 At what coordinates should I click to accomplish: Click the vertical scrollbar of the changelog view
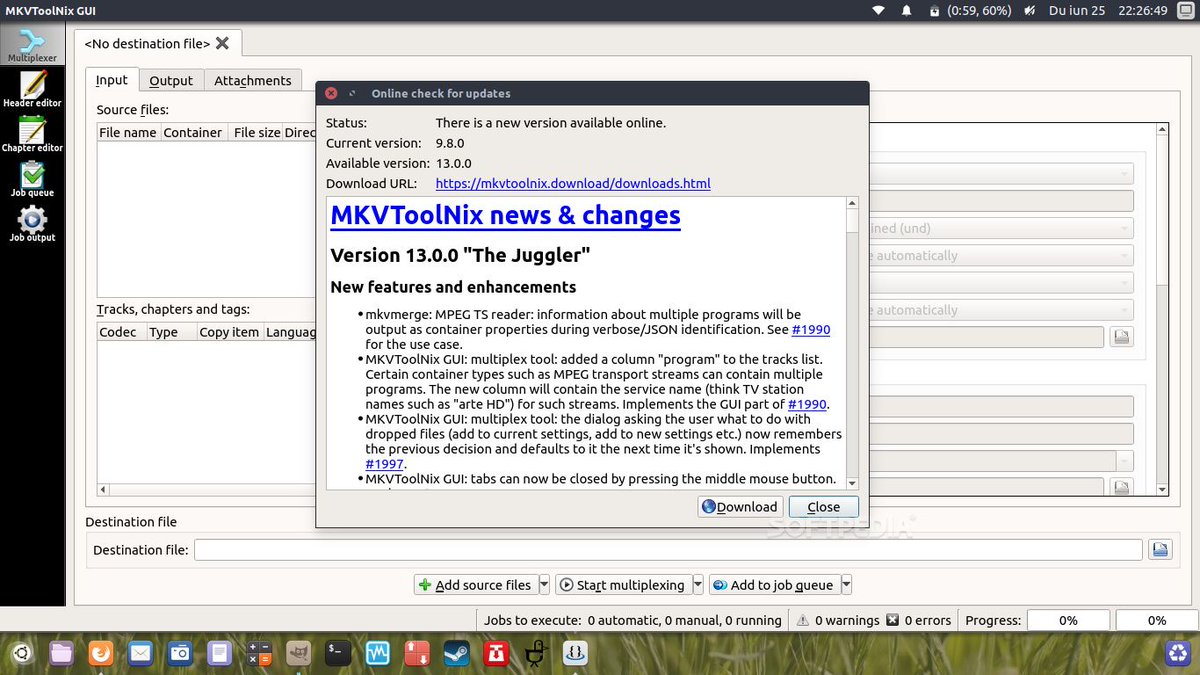click(x=852, y=343)
